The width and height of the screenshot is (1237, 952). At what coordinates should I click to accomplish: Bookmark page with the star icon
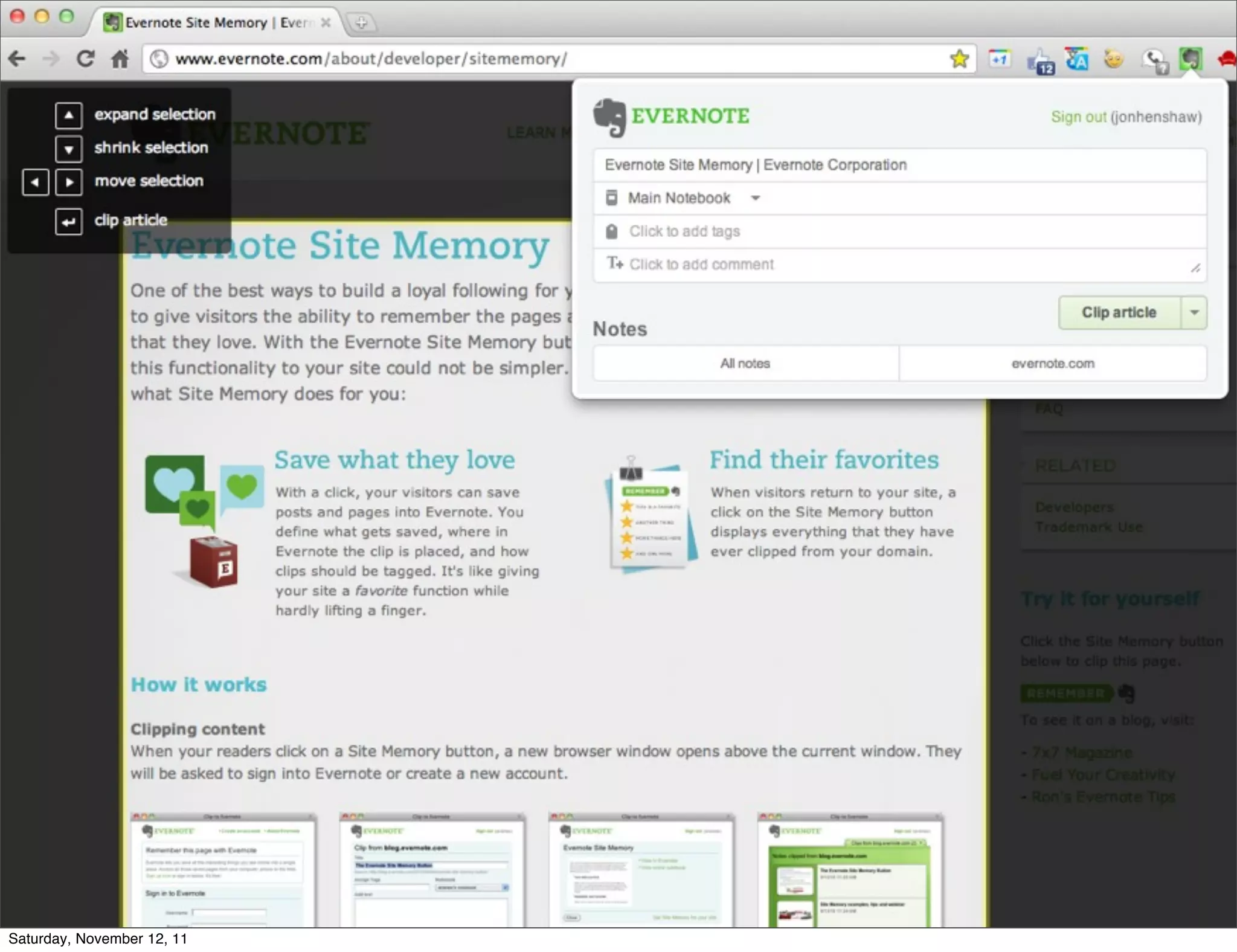coord(959,59)
